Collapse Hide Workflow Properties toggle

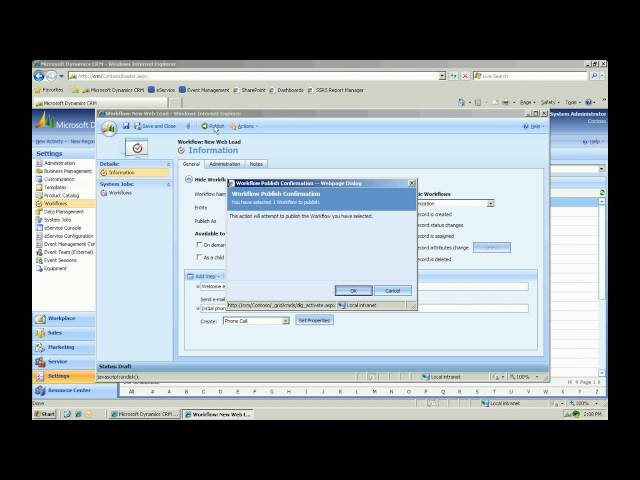[189, 179]
